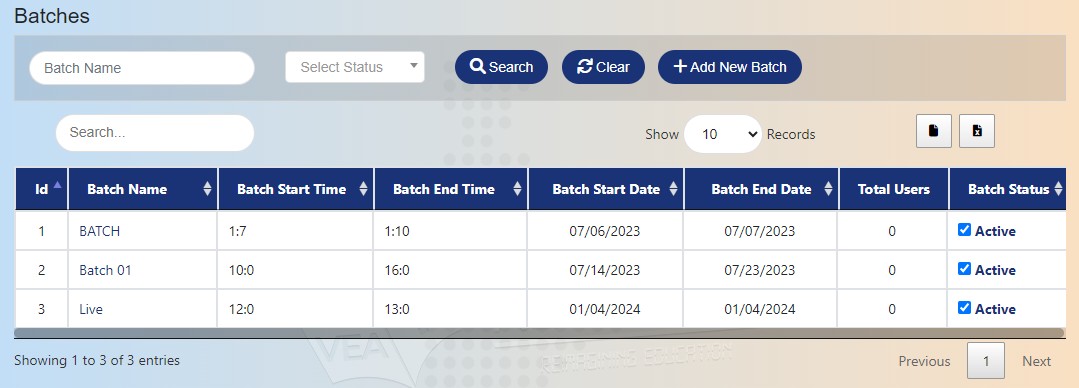Click the Id column sort arrow
Screen dimensions: 1079x388
point(57,184)
